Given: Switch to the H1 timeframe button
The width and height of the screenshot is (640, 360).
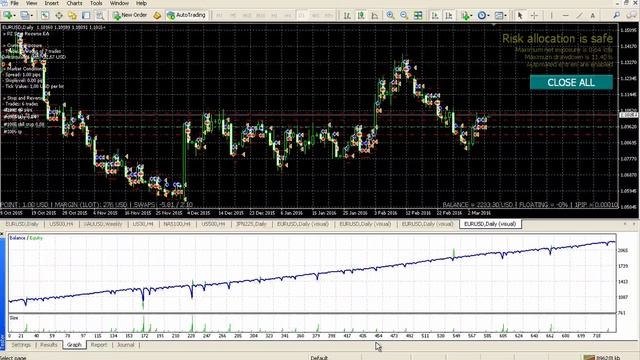Looking at the screenshot, I should [x=274, y=15].
